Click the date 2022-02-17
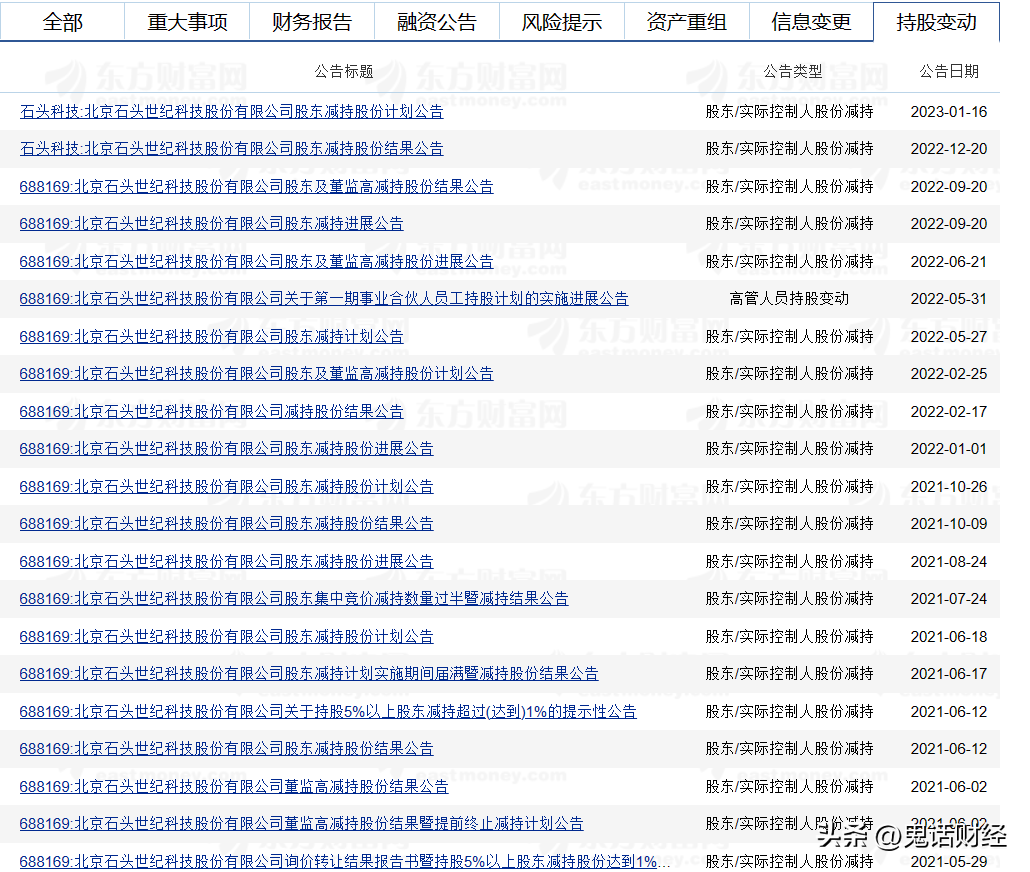Viewport: 1030px width, 872px height. 949,411
